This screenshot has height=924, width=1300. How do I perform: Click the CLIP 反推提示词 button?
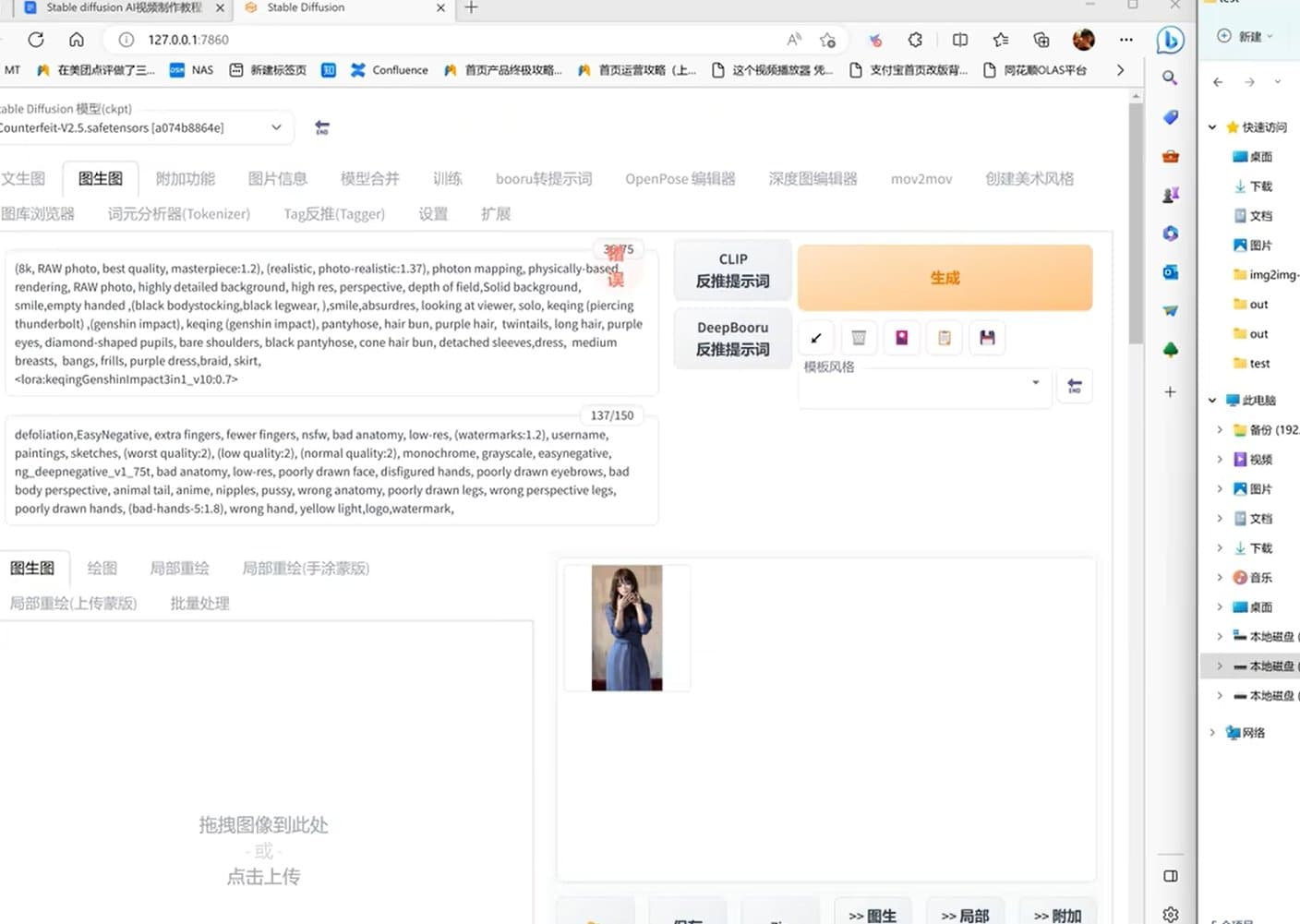point(732,270)
